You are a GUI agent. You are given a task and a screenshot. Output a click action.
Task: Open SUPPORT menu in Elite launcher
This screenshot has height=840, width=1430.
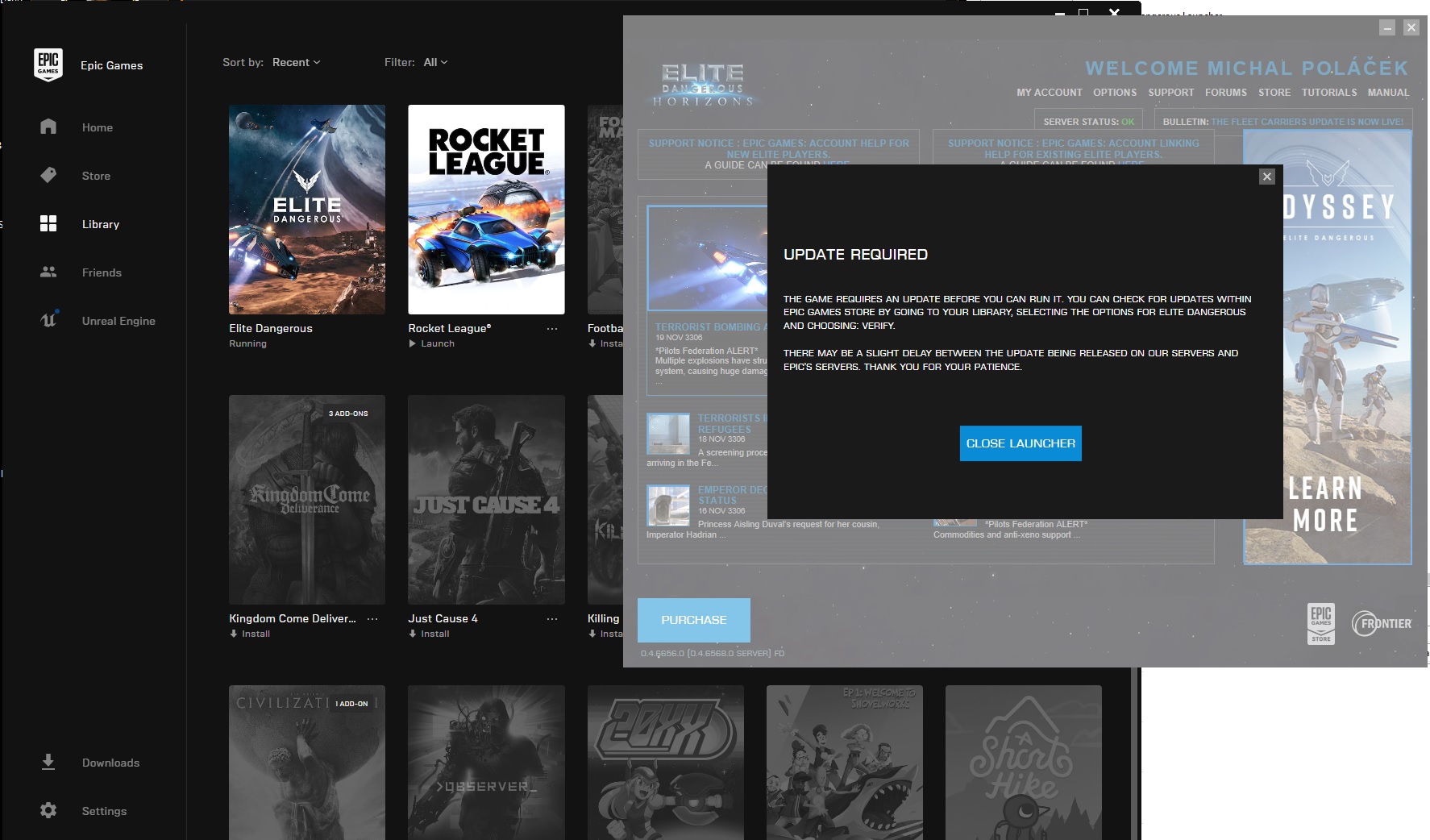click(x=1171, y=93)
